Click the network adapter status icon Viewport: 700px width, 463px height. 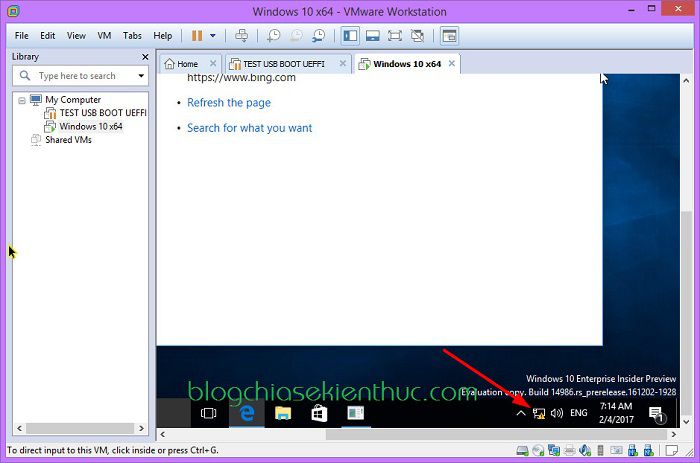click(554, 450)
